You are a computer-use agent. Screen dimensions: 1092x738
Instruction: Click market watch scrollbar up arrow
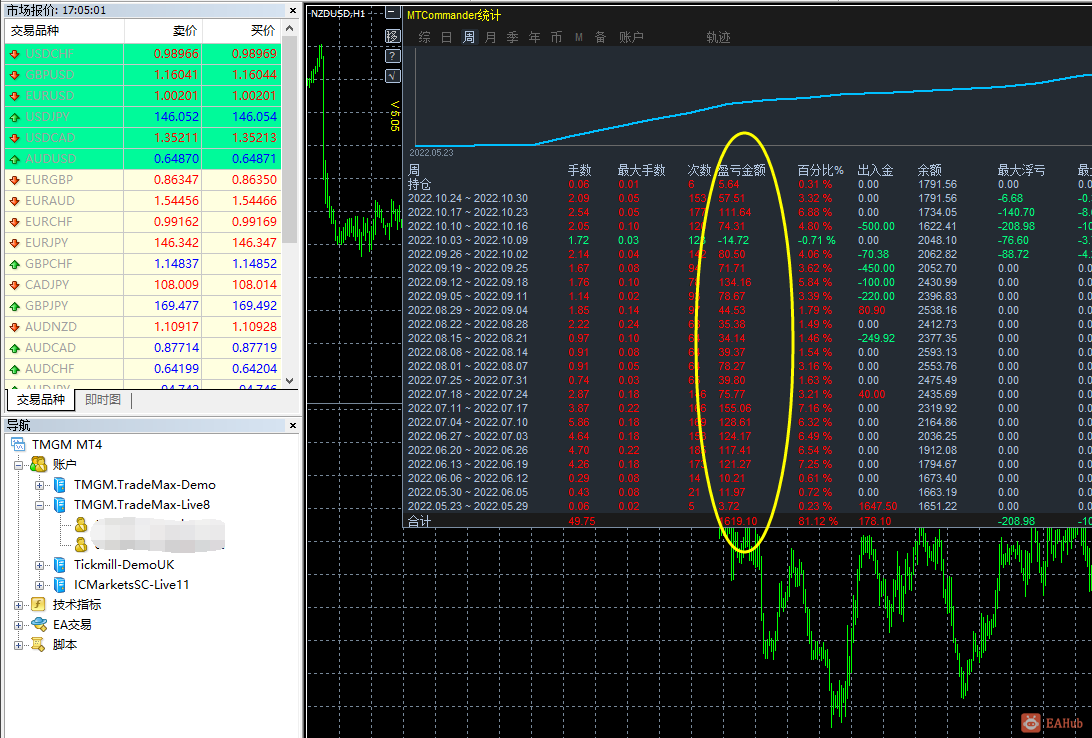pyautogui.click(x=290, y=29)
